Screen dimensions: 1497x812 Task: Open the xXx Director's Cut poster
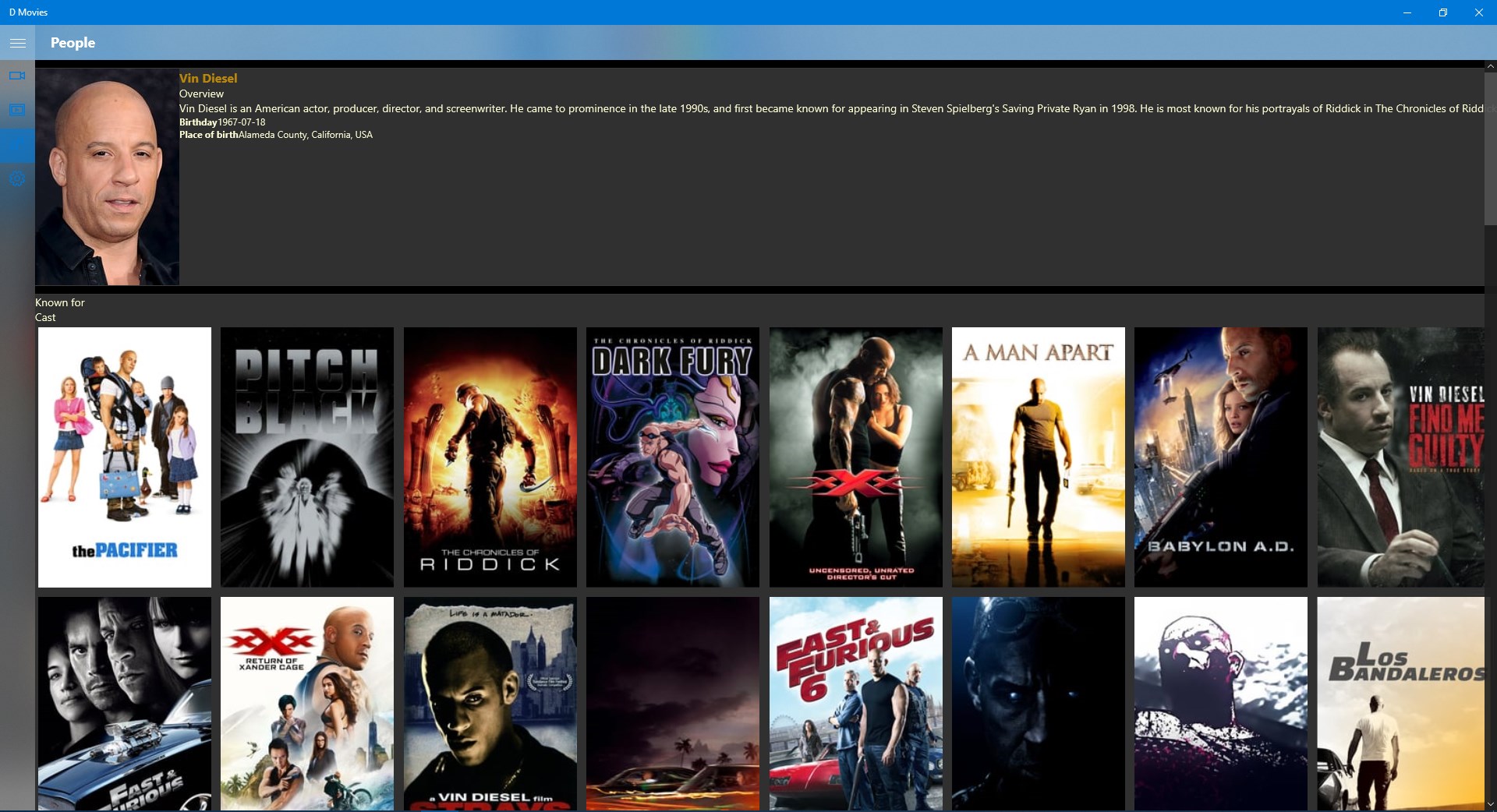tap(855, 457)
